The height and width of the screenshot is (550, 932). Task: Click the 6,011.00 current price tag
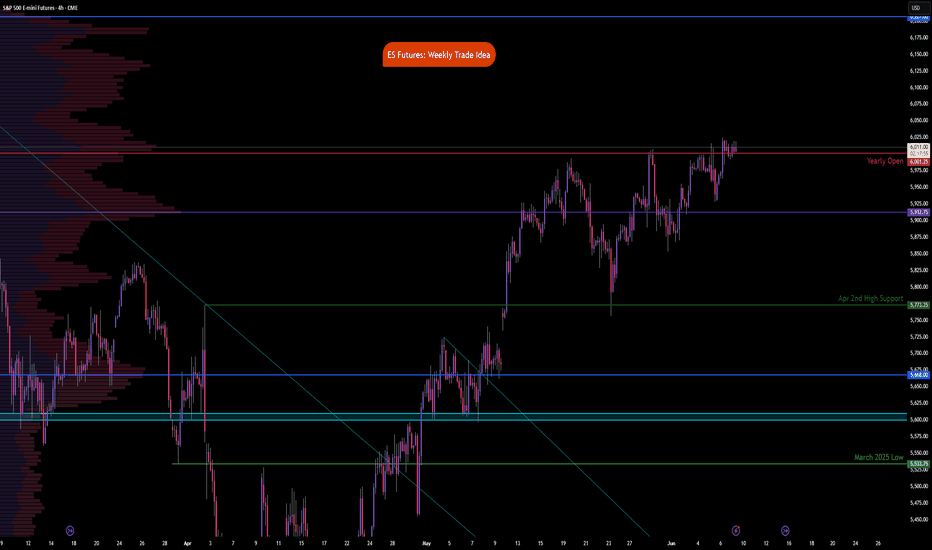click(919, 147)
